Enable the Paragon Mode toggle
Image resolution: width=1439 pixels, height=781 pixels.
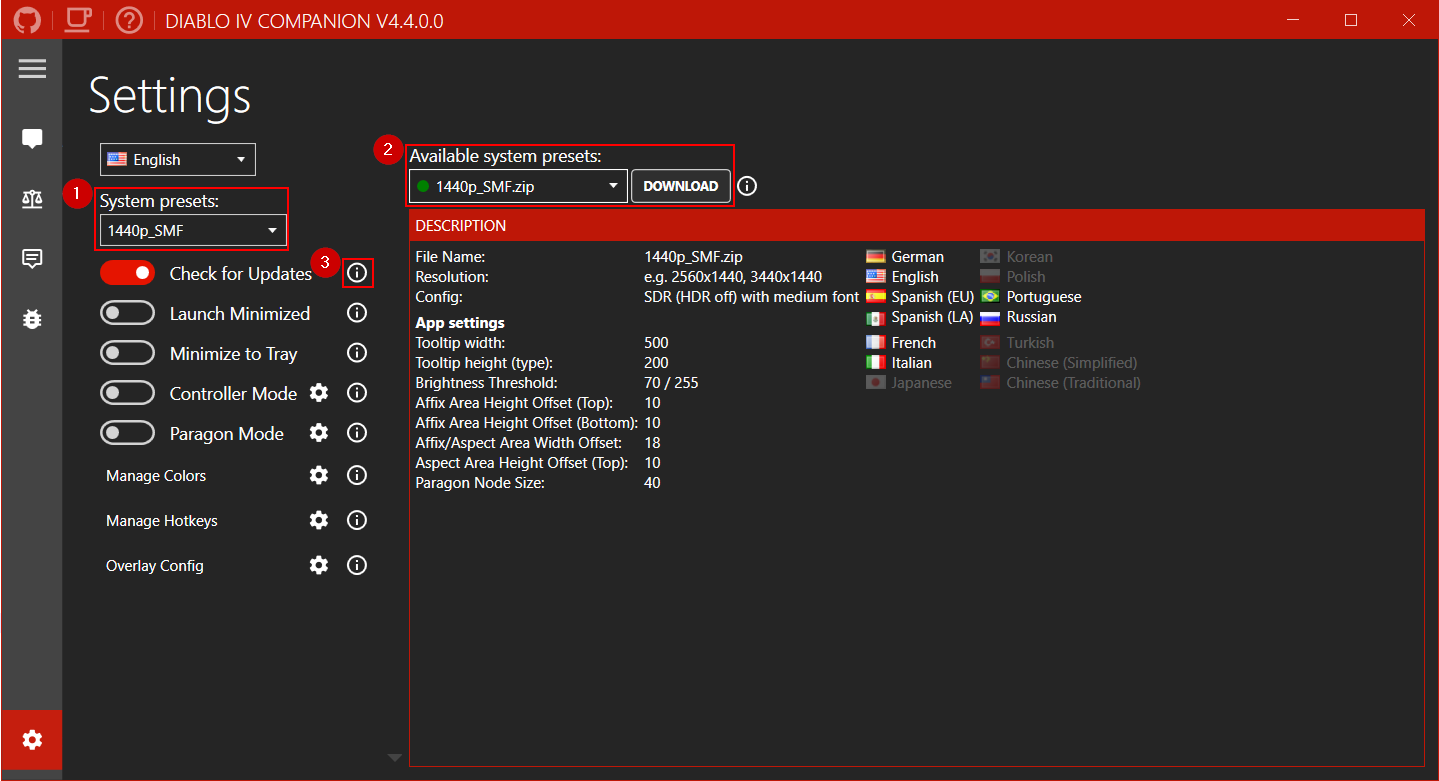127,433
